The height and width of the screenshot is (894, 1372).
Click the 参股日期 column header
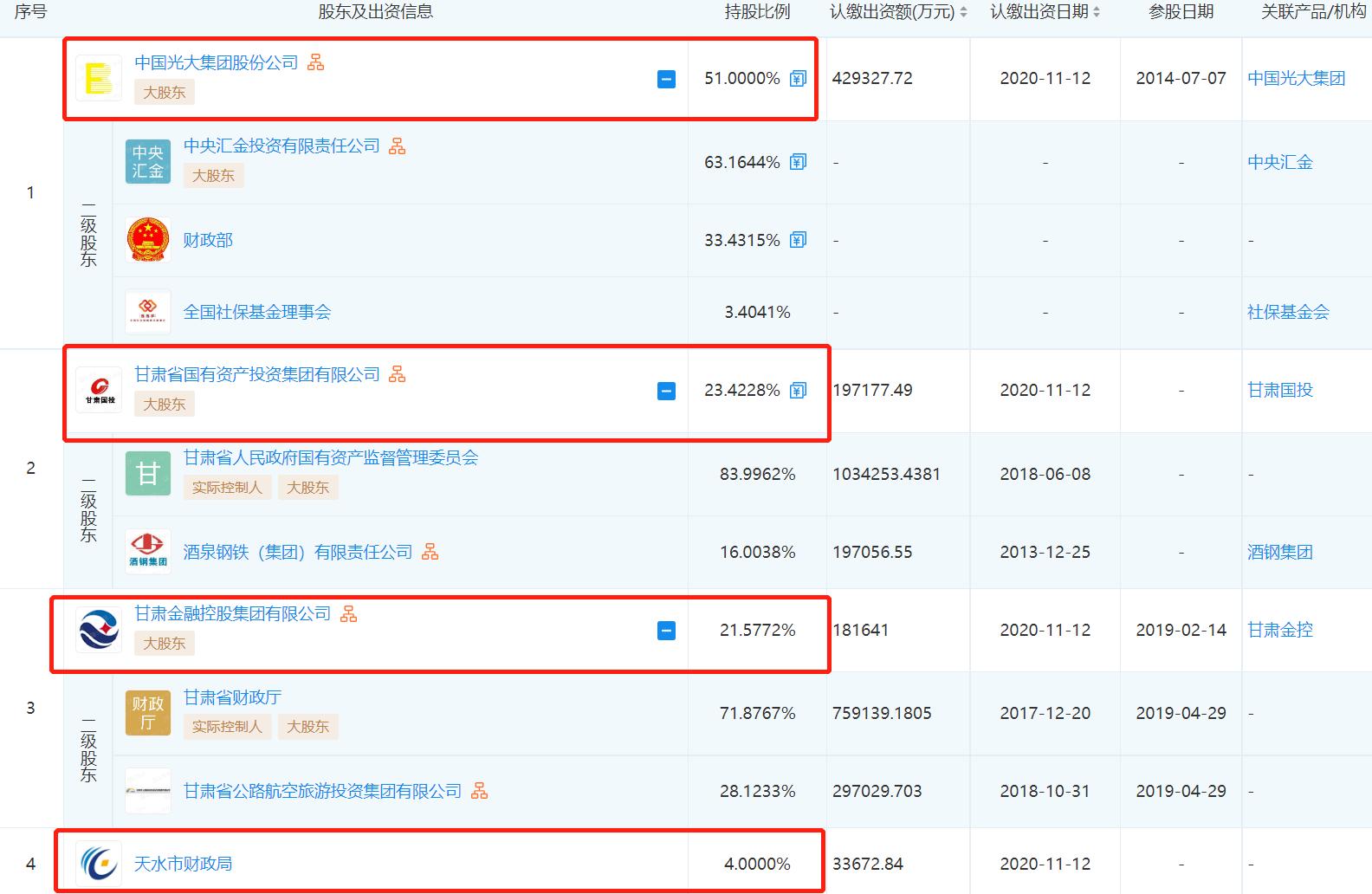[x=1181, y=12]
